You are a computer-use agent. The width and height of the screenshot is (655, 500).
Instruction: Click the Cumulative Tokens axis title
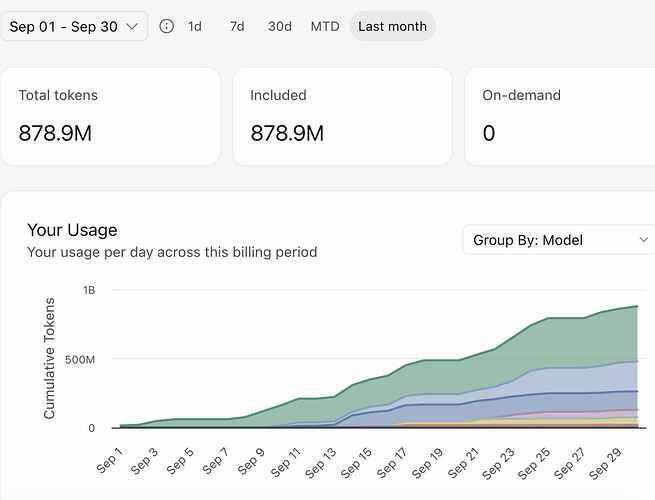pyautogui.click(x=49, y=358)
